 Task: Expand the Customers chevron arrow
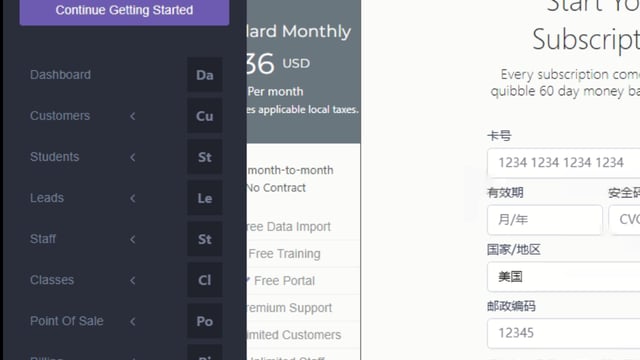(x=133, y=116)
